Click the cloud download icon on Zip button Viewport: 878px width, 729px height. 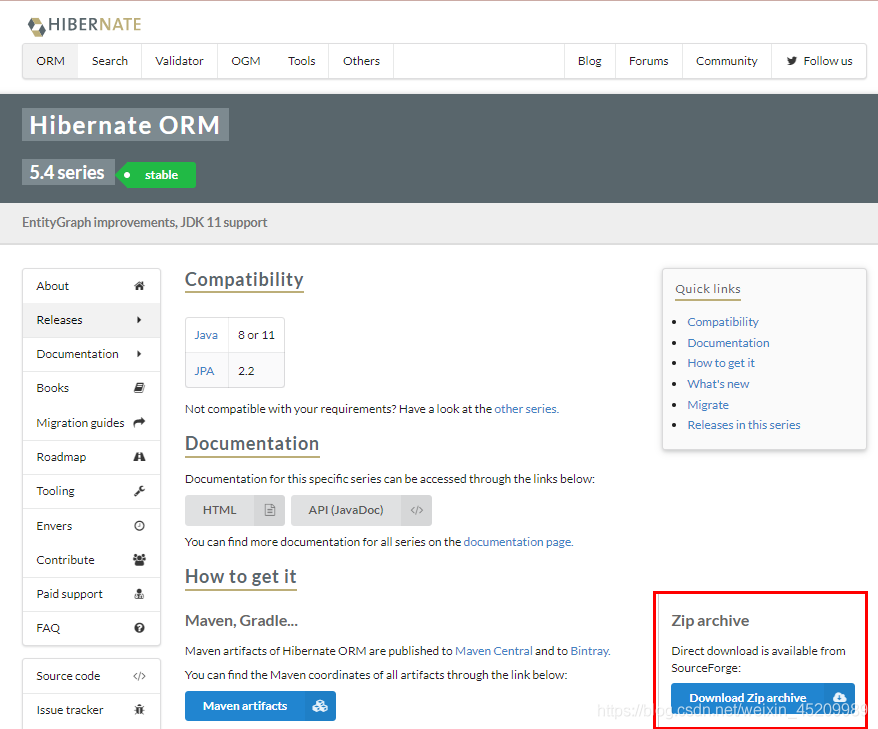pos(839,697)
